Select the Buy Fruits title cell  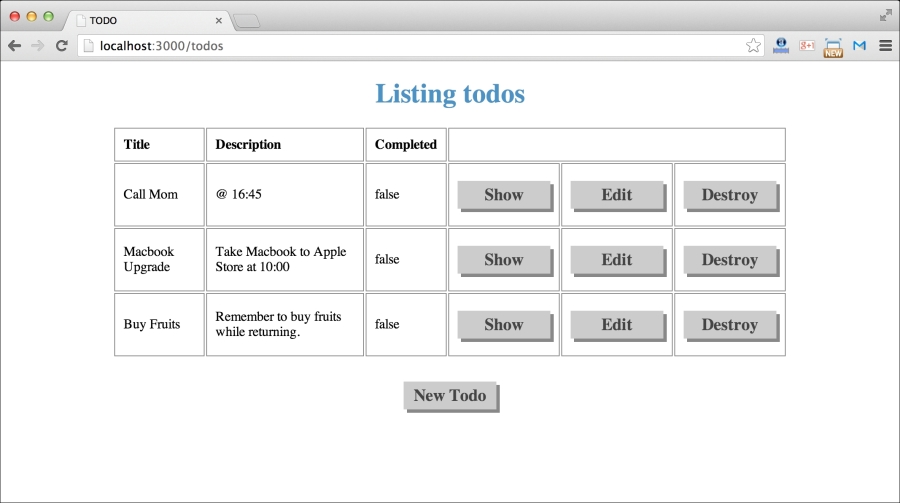point(159,324)
